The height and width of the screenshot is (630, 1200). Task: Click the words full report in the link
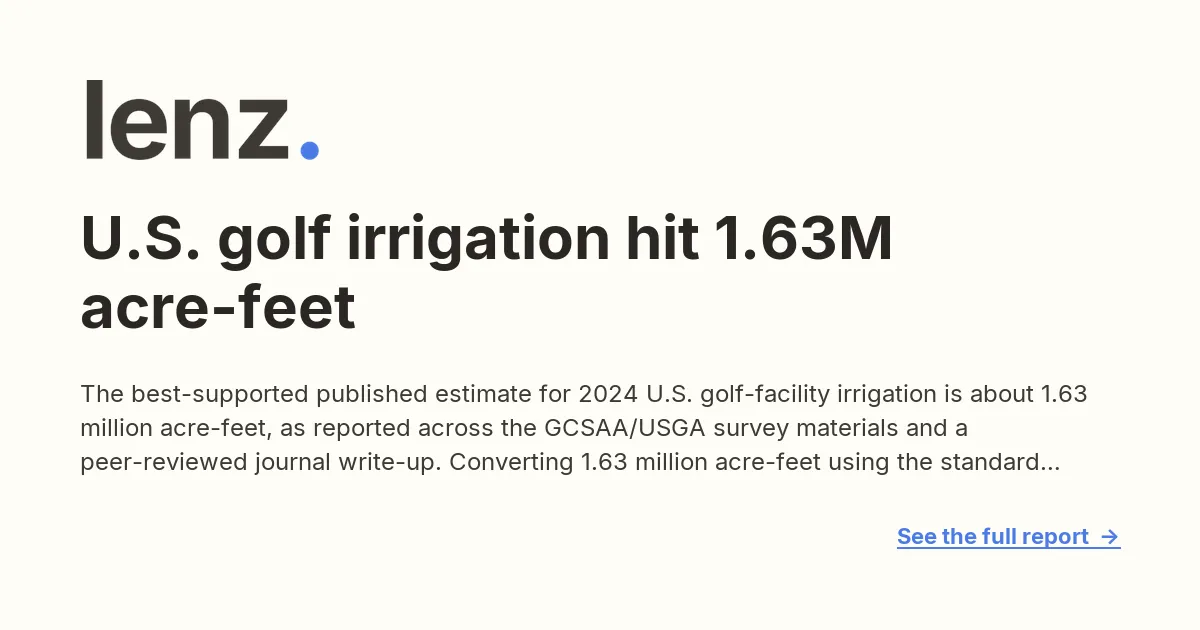[x=1035, y=537]
